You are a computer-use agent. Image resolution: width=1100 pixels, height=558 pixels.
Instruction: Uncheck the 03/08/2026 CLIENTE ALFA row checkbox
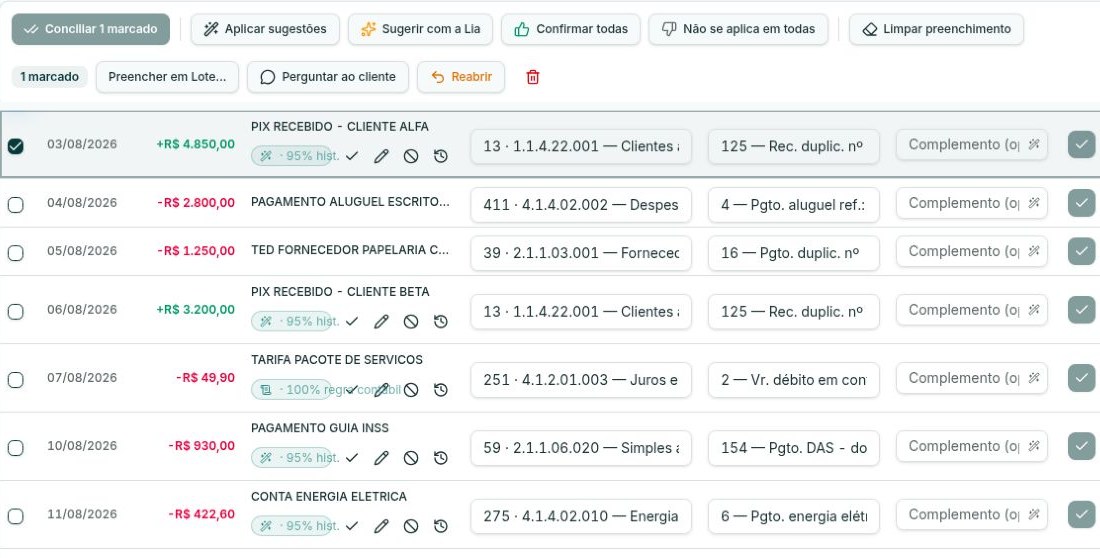15,146
